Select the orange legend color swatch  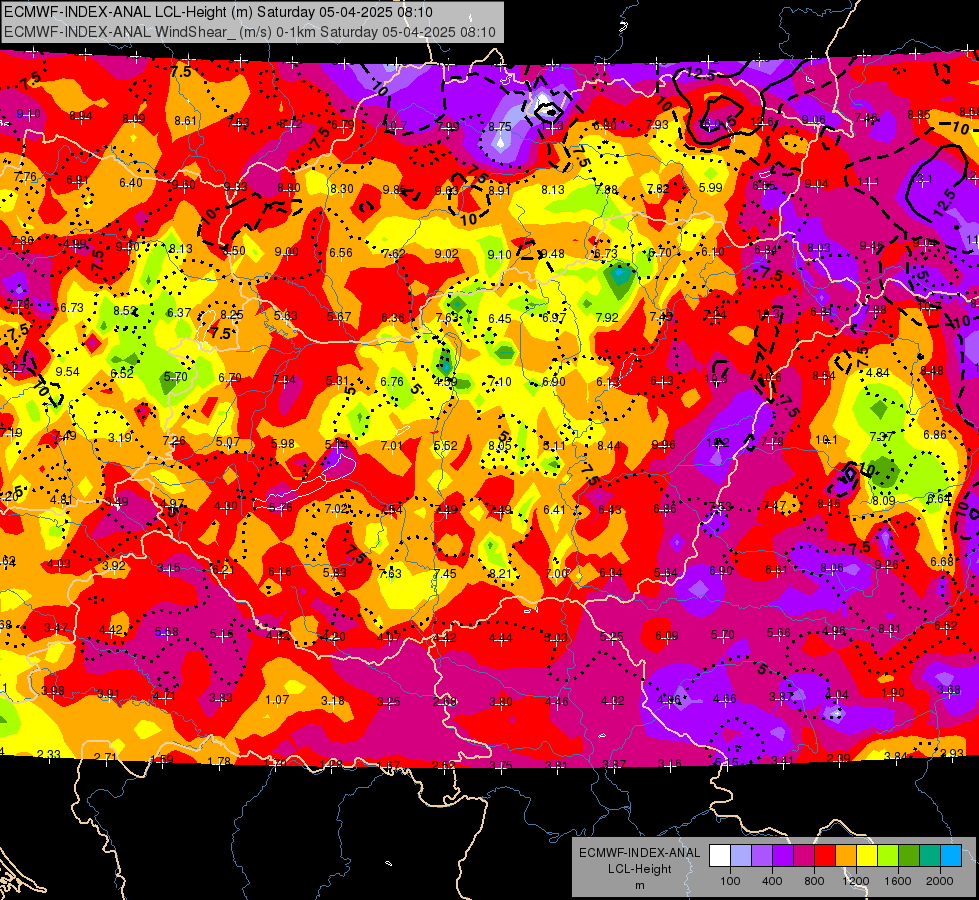[846, 856]
